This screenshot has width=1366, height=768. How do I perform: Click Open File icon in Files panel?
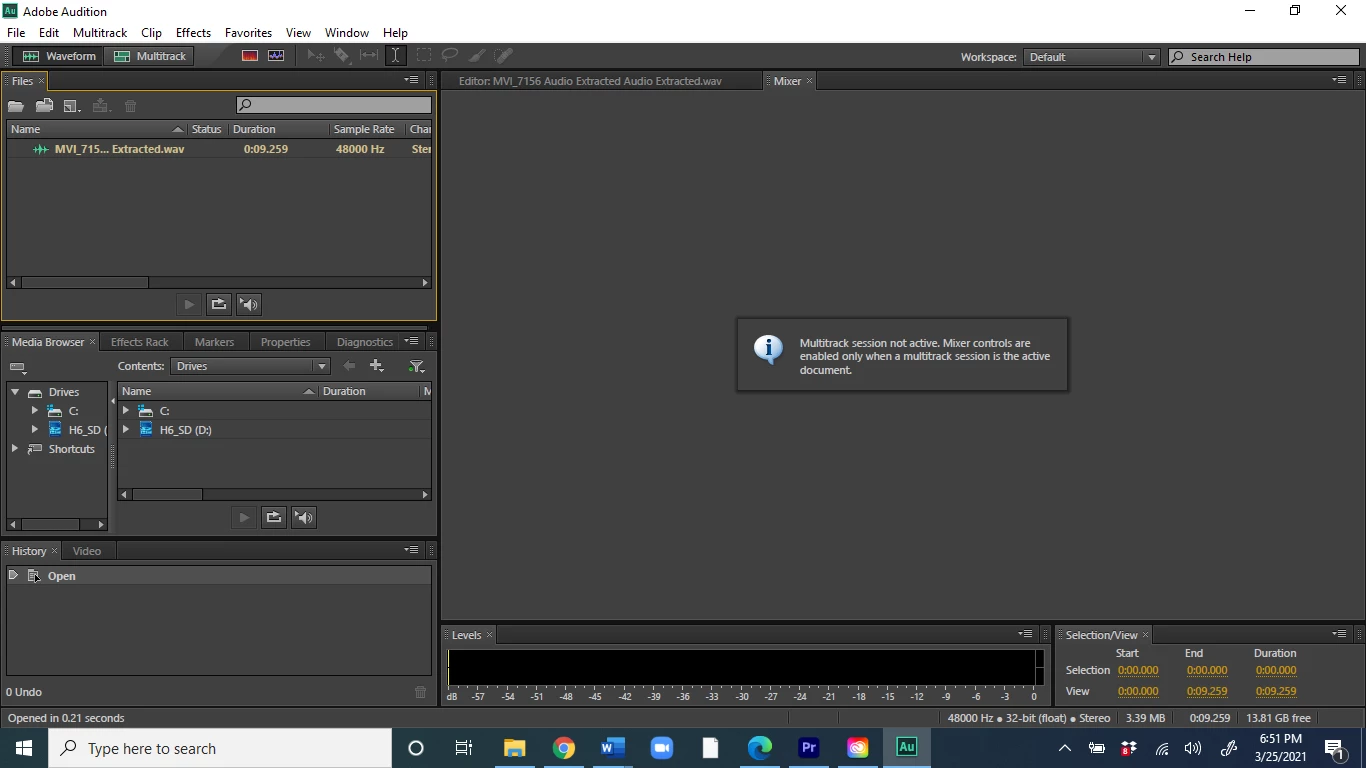coord(16,106)
